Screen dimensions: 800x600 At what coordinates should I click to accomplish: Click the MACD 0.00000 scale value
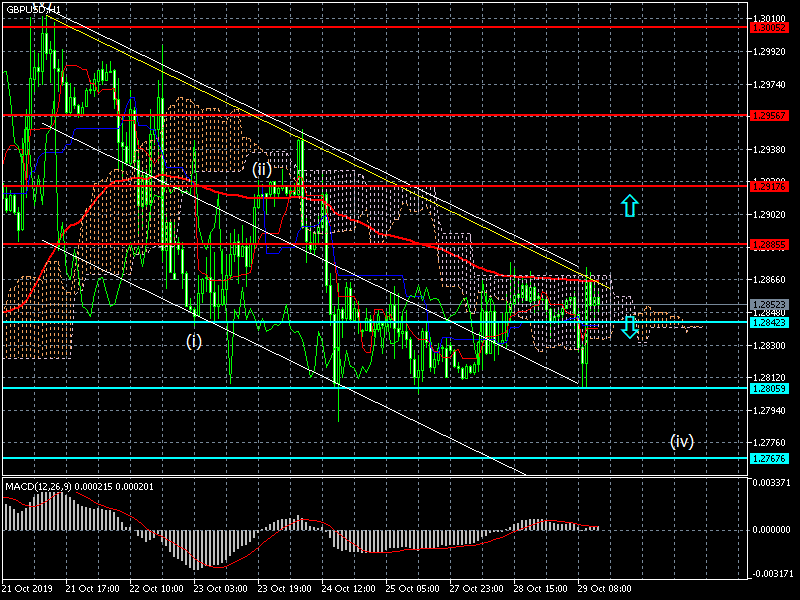(x=771, y=528)
